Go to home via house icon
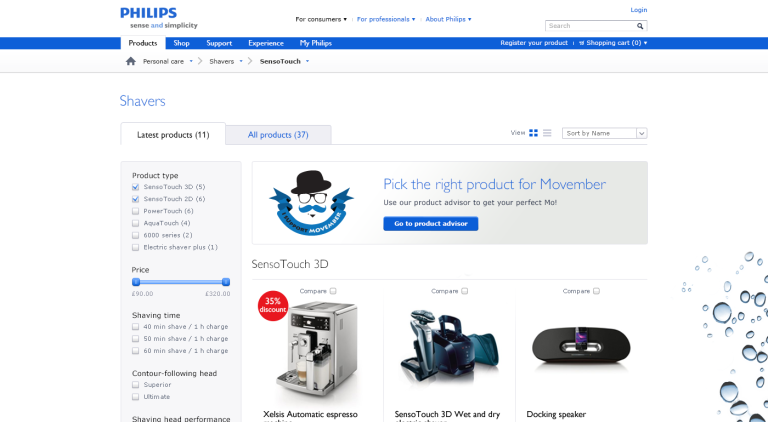This screenshot has width=768, height=422. coord(131,61)
